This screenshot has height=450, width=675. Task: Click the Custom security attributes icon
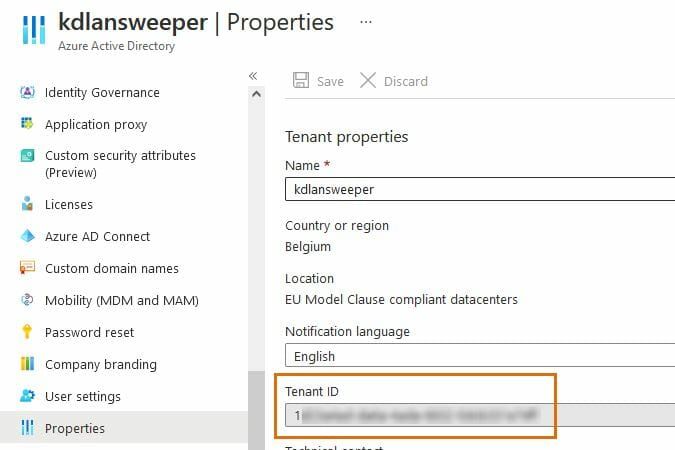click(x=27, y=156)
